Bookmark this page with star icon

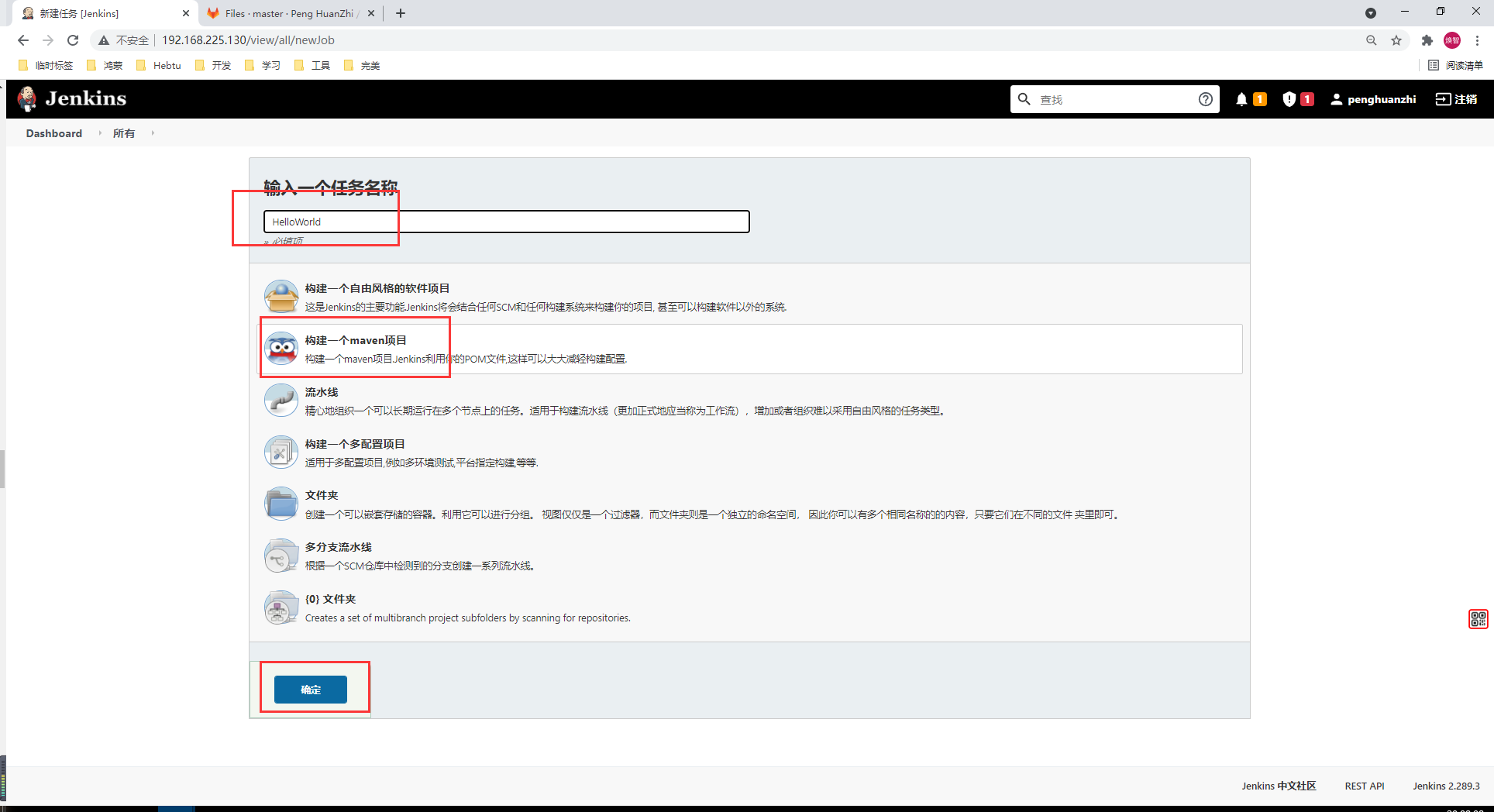click(1396, 40)
